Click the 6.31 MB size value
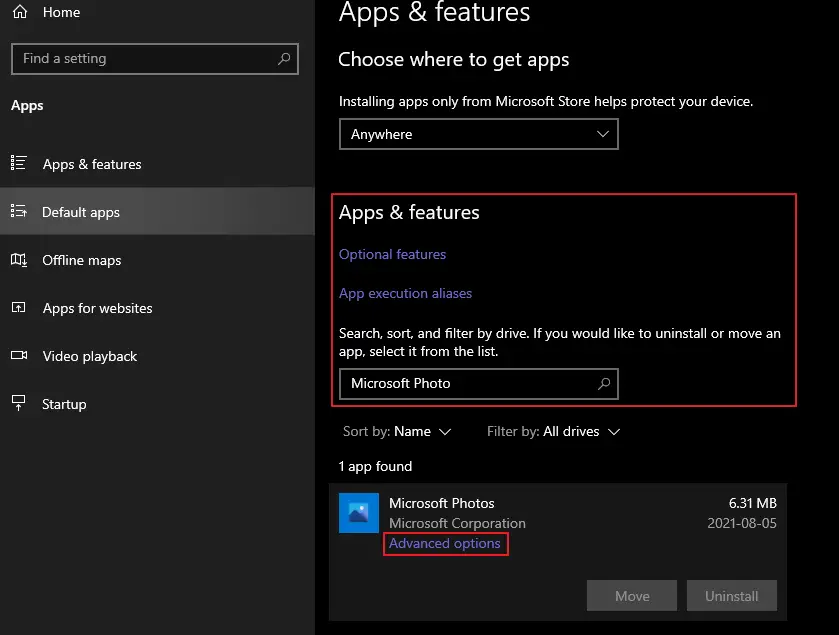The height and width of the screenshot is (635, 839). pyautogui.click(x=752, y=503)
